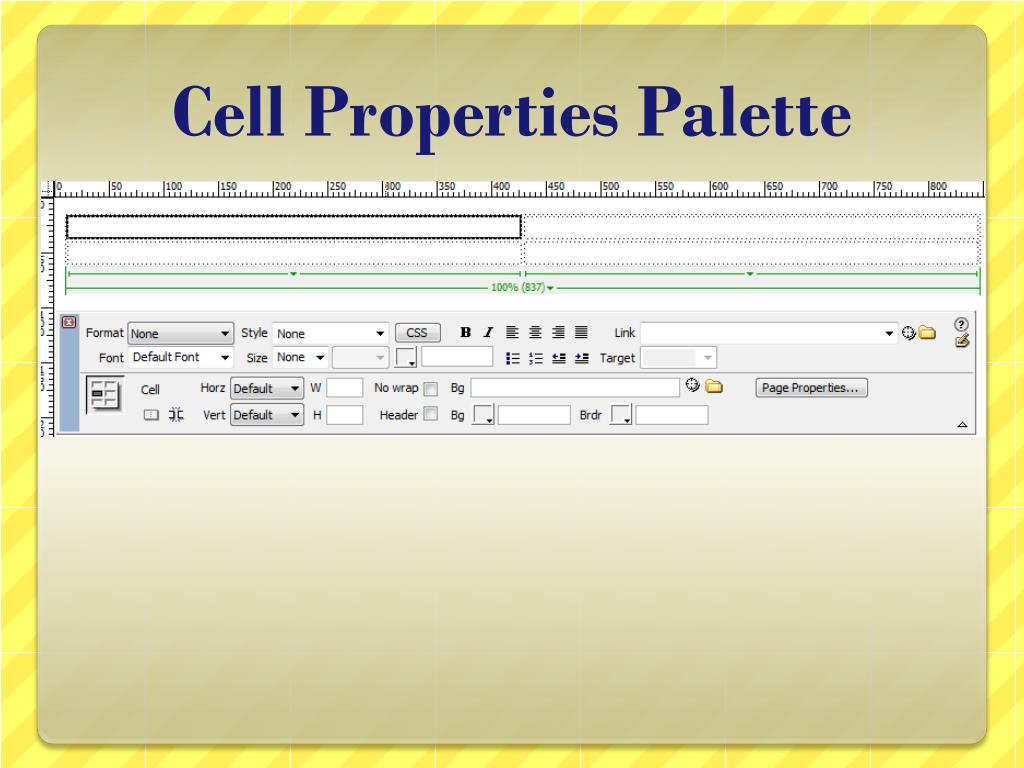Select the bottom-left table cell
Image resolution: width=1024 pixels, height=768 pixels.
point(294,253)
